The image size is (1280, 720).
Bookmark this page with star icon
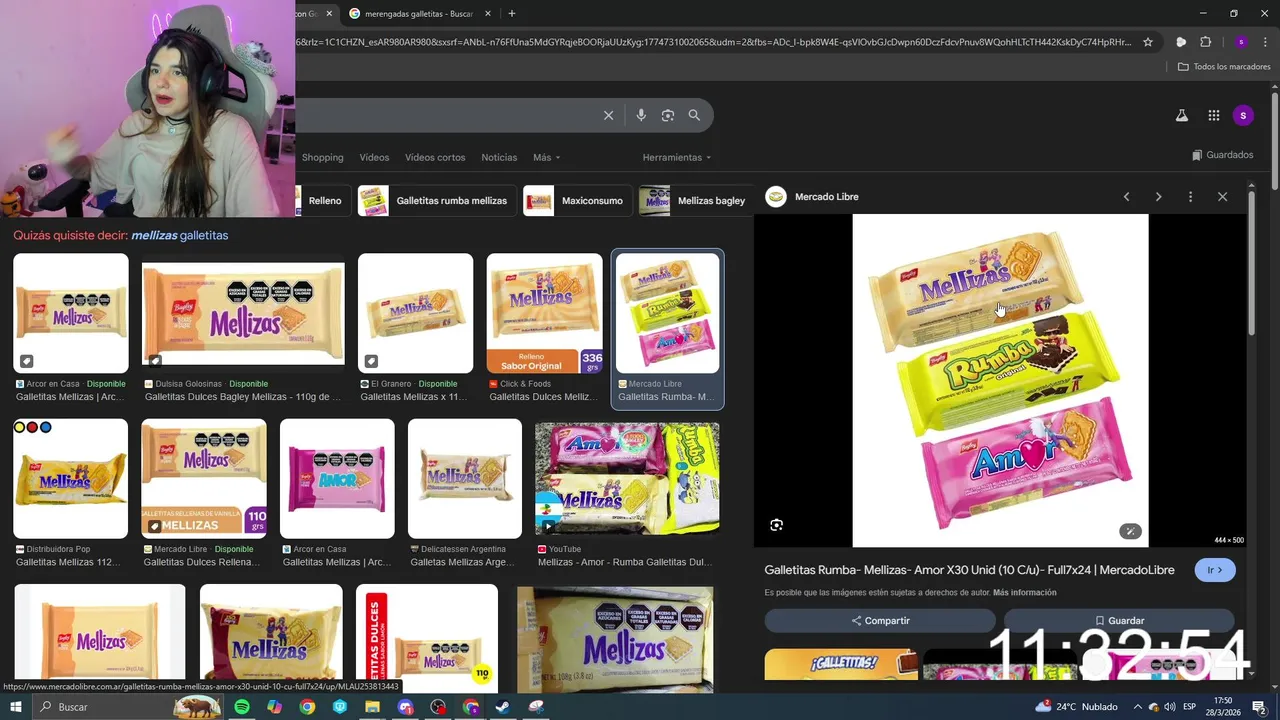(1148, 42)
